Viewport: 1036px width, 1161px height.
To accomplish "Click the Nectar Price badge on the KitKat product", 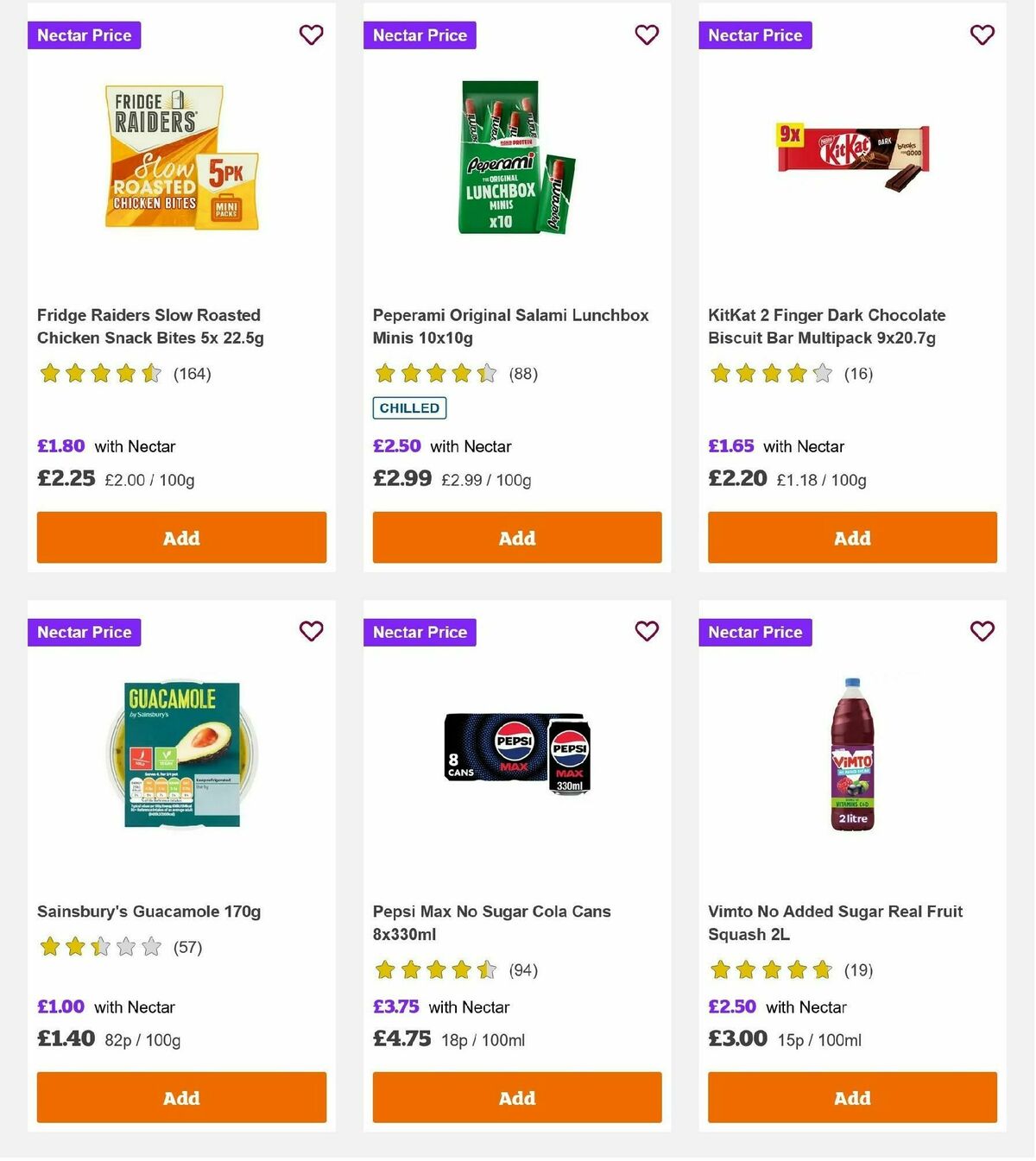I will coord(755,35).
